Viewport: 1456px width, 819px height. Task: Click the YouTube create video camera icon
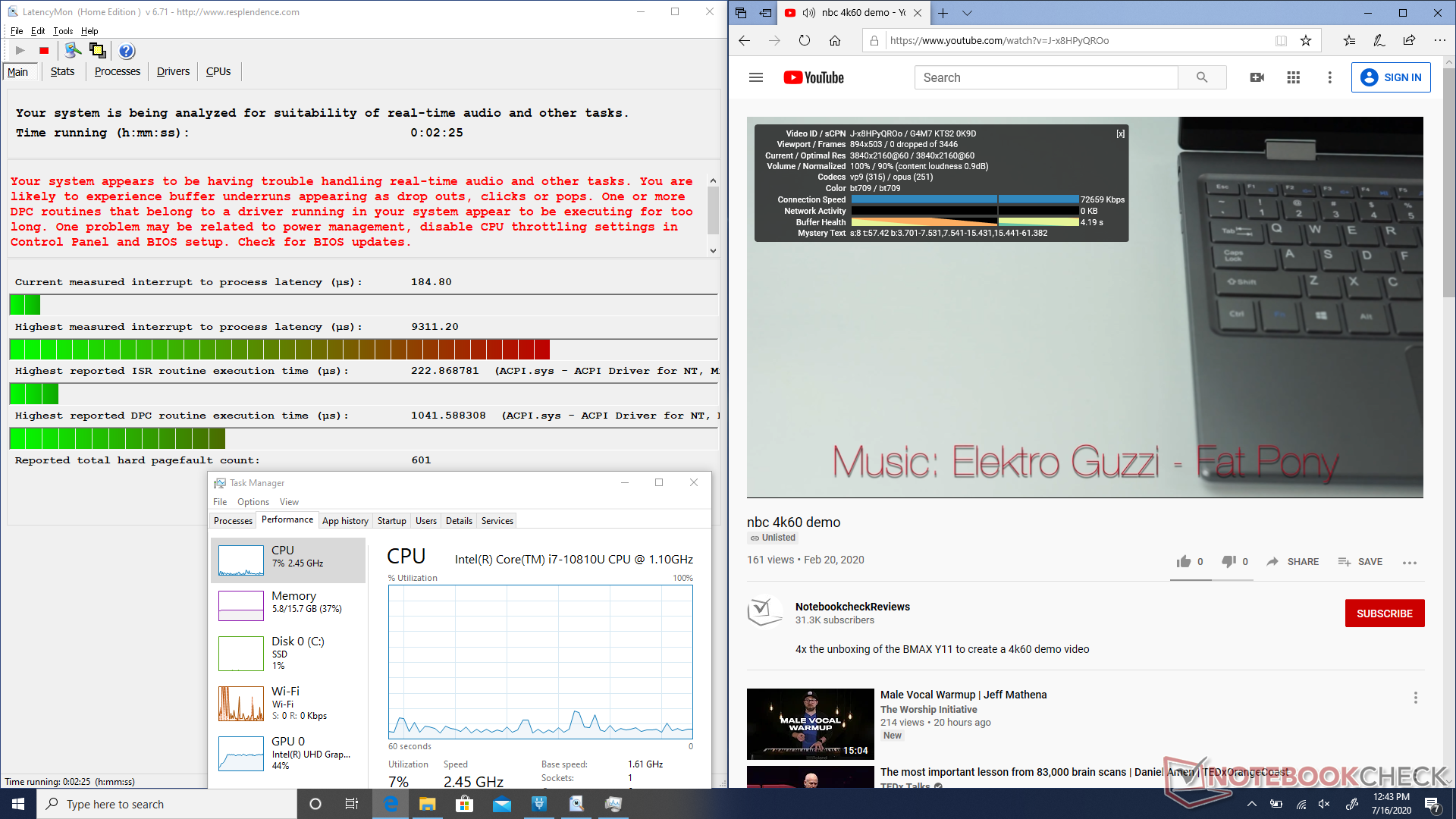[1257, 77]
